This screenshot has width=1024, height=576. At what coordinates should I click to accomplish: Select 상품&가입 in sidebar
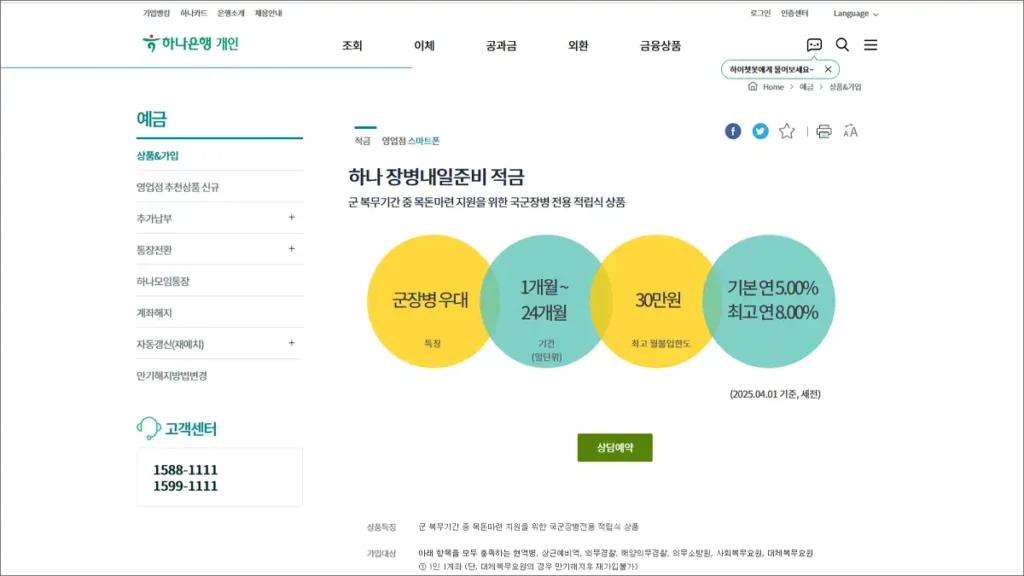[157, 155]
